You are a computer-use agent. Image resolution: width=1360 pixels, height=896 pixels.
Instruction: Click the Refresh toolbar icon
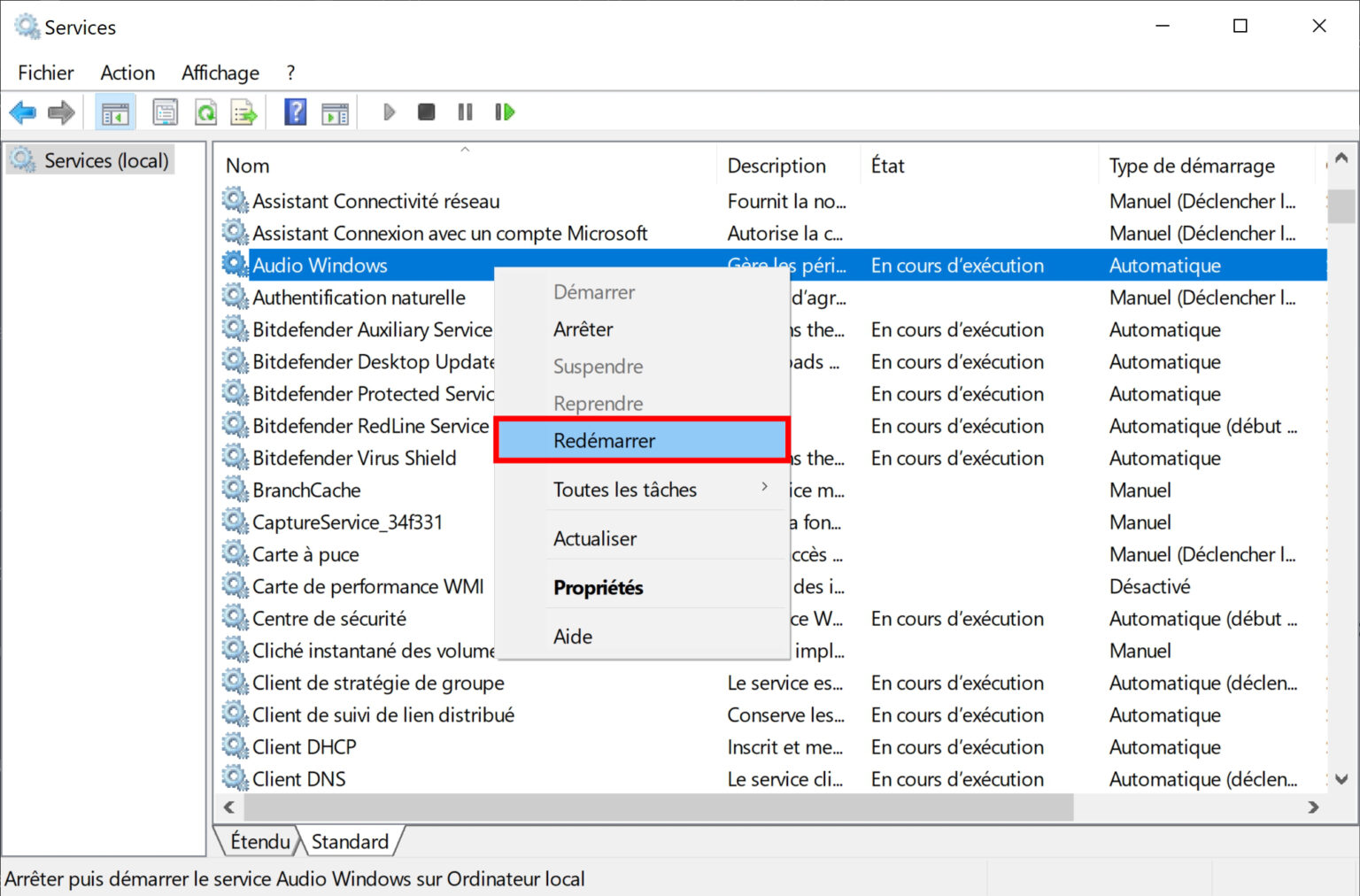click(x=205, y=112)
